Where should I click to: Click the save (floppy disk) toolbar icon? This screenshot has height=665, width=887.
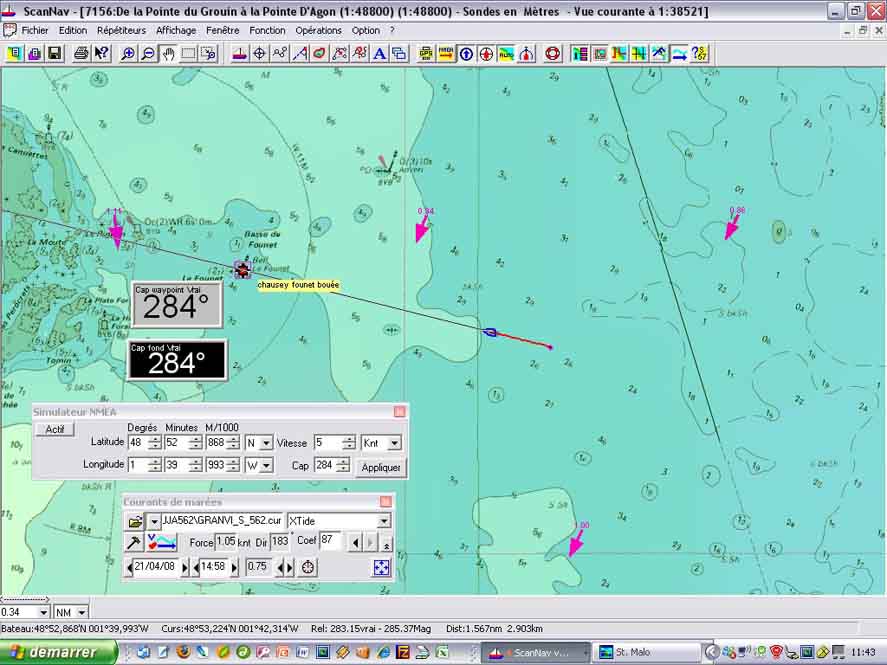click(55, 54)
